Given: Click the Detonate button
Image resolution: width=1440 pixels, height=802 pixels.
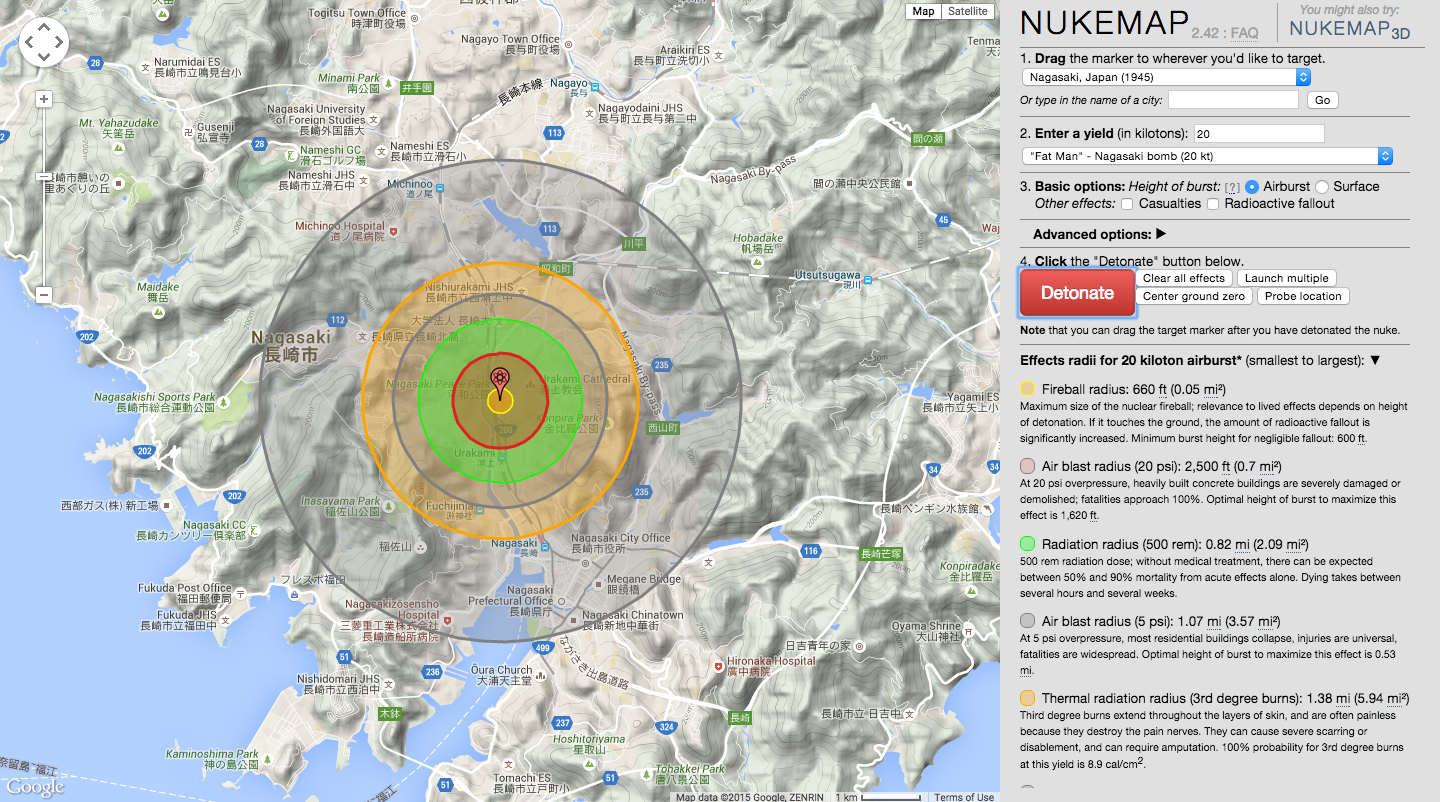Looking at the screenshot, I should [1077, 292].
